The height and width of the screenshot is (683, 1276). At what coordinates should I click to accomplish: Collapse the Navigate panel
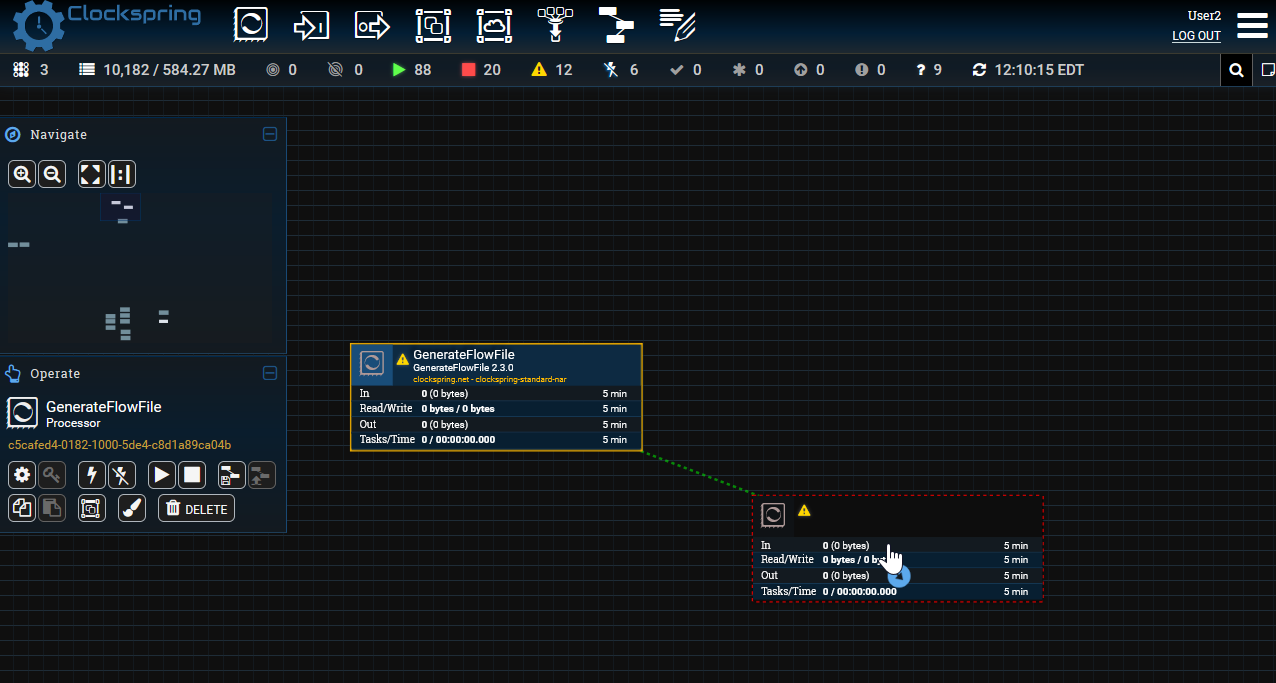[x=269, y=134]
